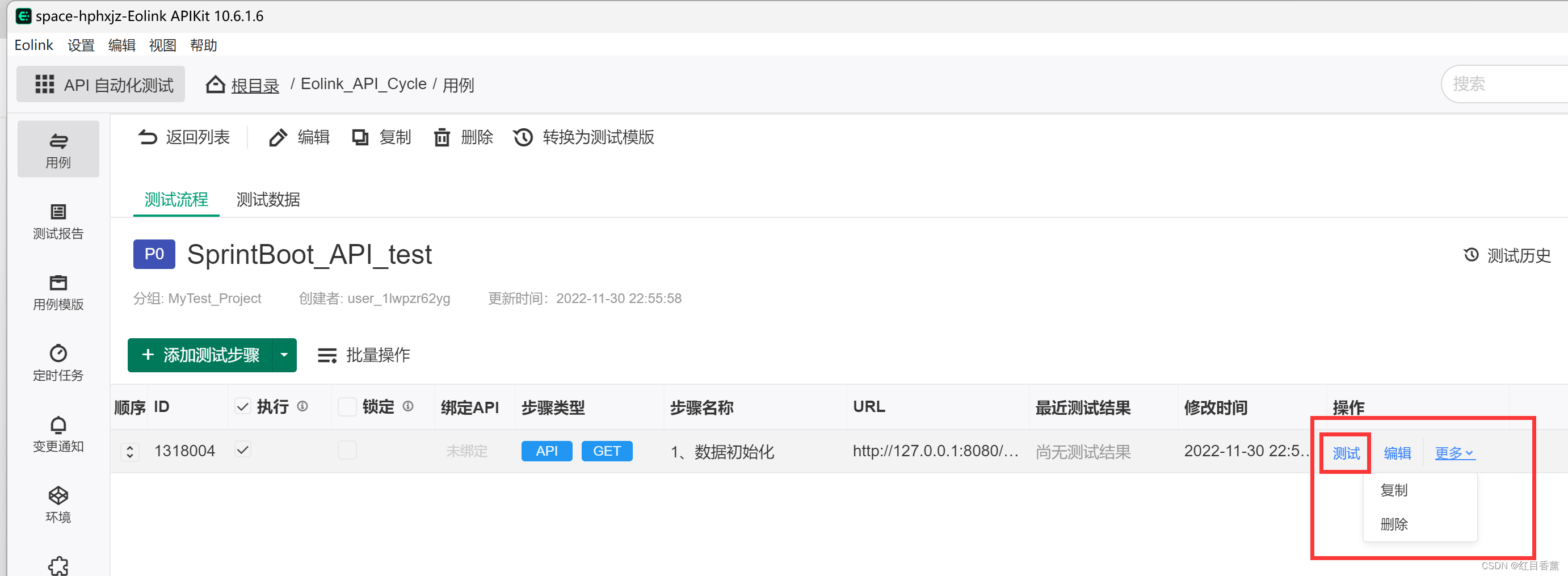Switch to the 测试数据 tab

pos(268,200)
